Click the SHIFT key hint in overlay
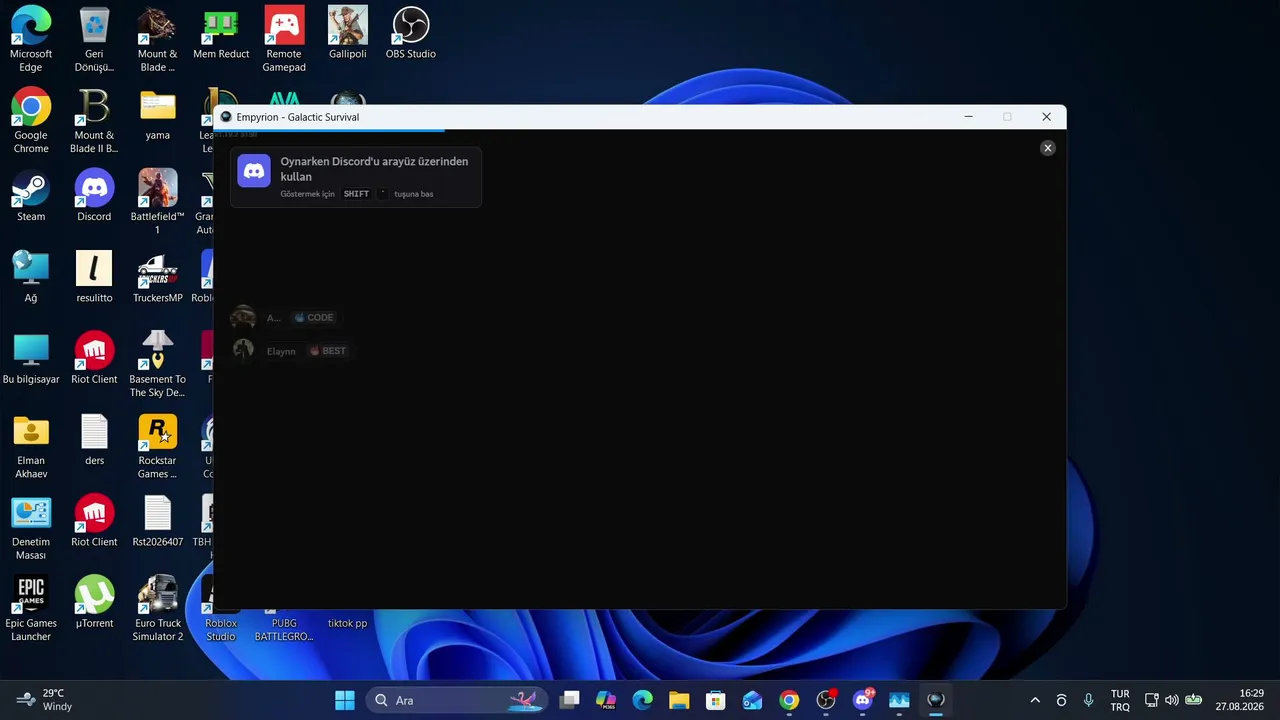The height and width of the screenshot is (720, 1280). (x=356, y=194)
